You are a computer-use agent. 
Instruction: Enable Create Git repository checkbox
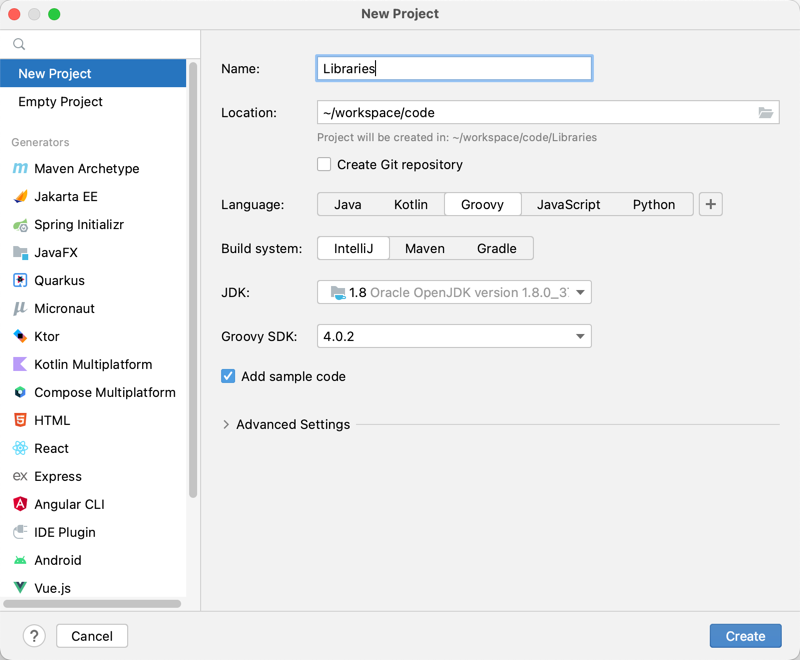click(x=324, y=164)
